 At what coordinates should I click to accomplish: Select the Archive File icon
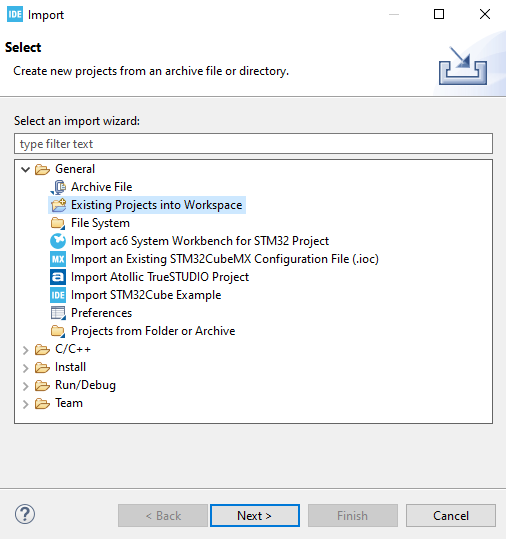tap(58, 187)
